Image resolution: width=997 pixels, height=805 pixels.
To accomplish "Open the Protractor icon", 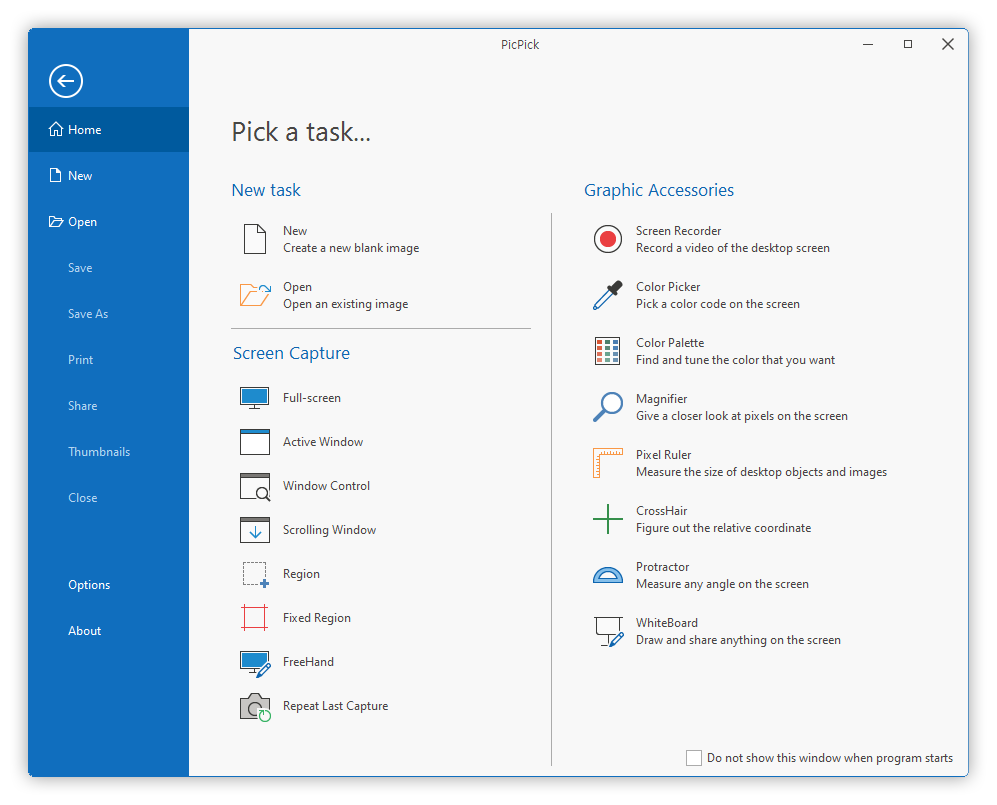I will click(607, 575).
